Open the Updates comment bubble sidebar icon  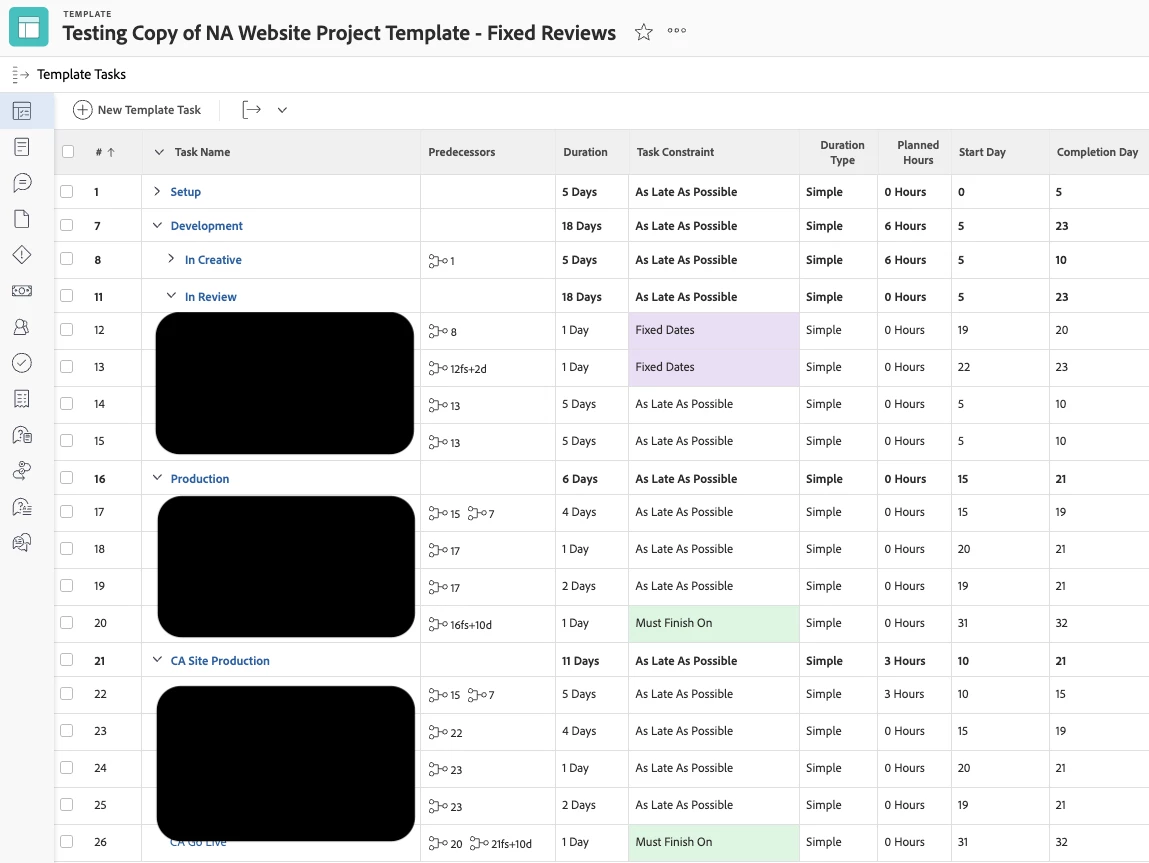click(x=22, y=182)
